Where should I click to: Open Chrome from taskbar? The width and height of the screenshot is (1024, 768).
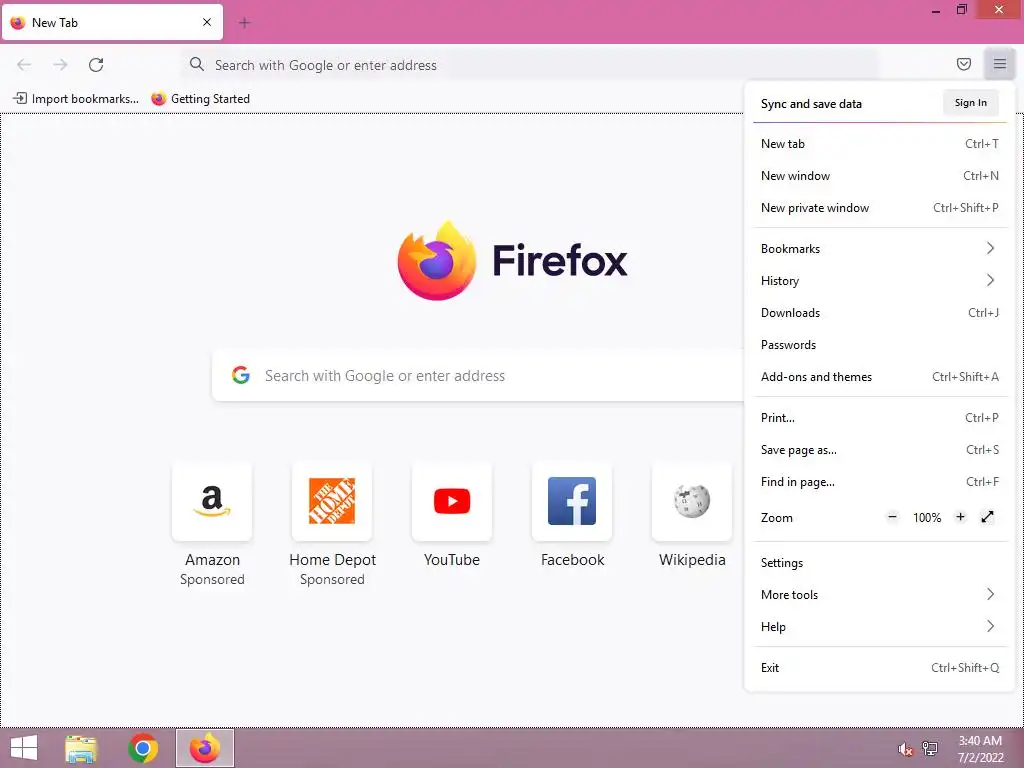[143, 748]
